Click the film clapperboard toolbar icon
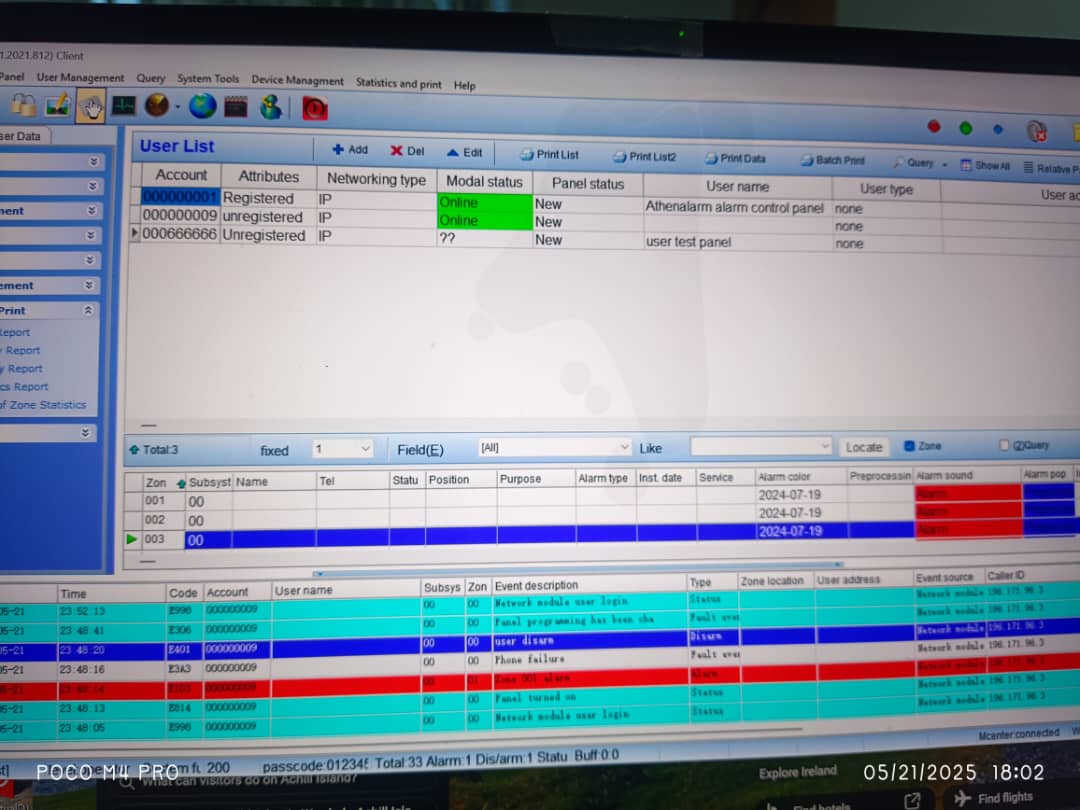This screenshot has width=1080, height=810. tap(236, 107)
